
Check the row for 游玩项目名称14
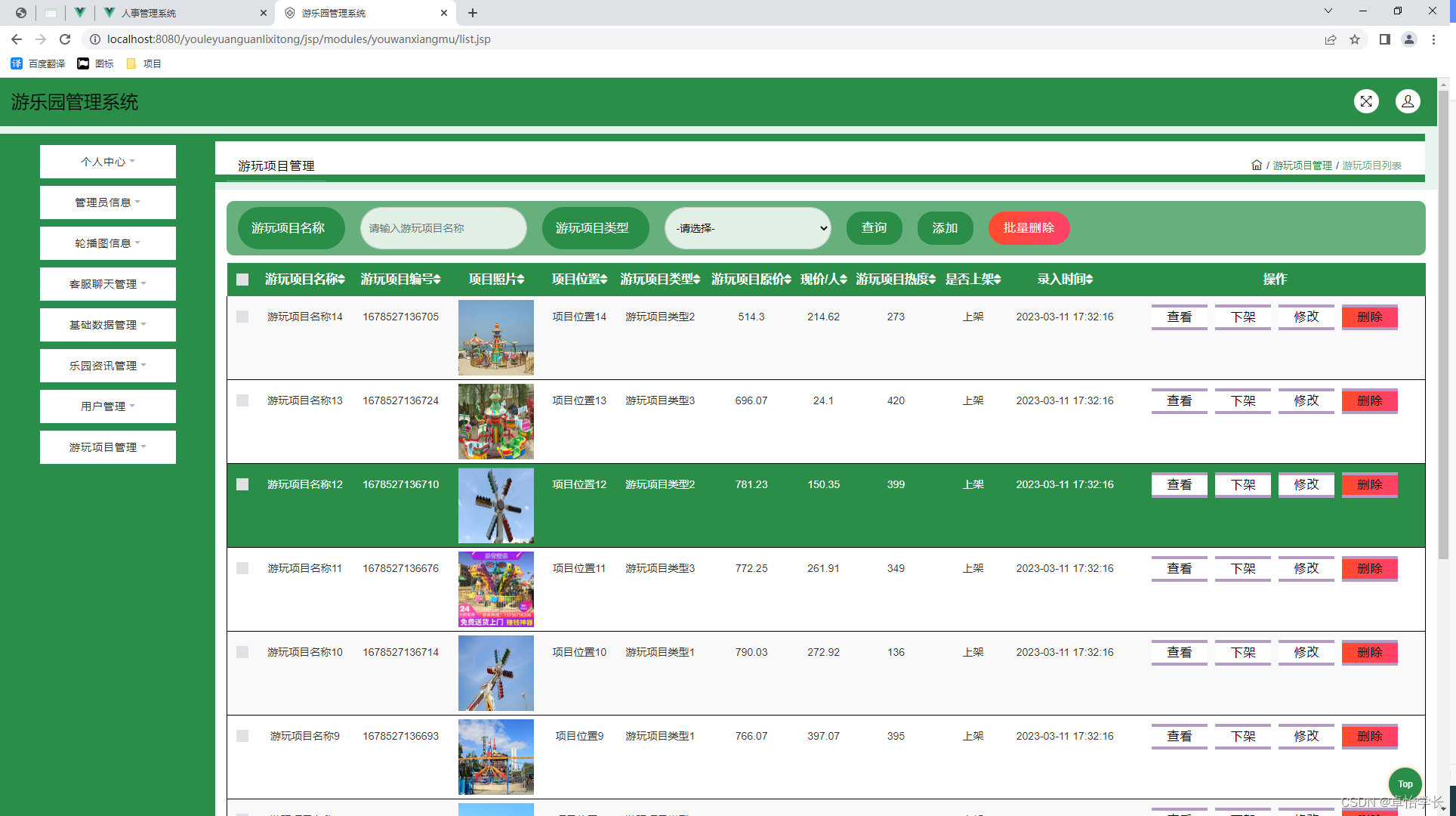point(242,317)
